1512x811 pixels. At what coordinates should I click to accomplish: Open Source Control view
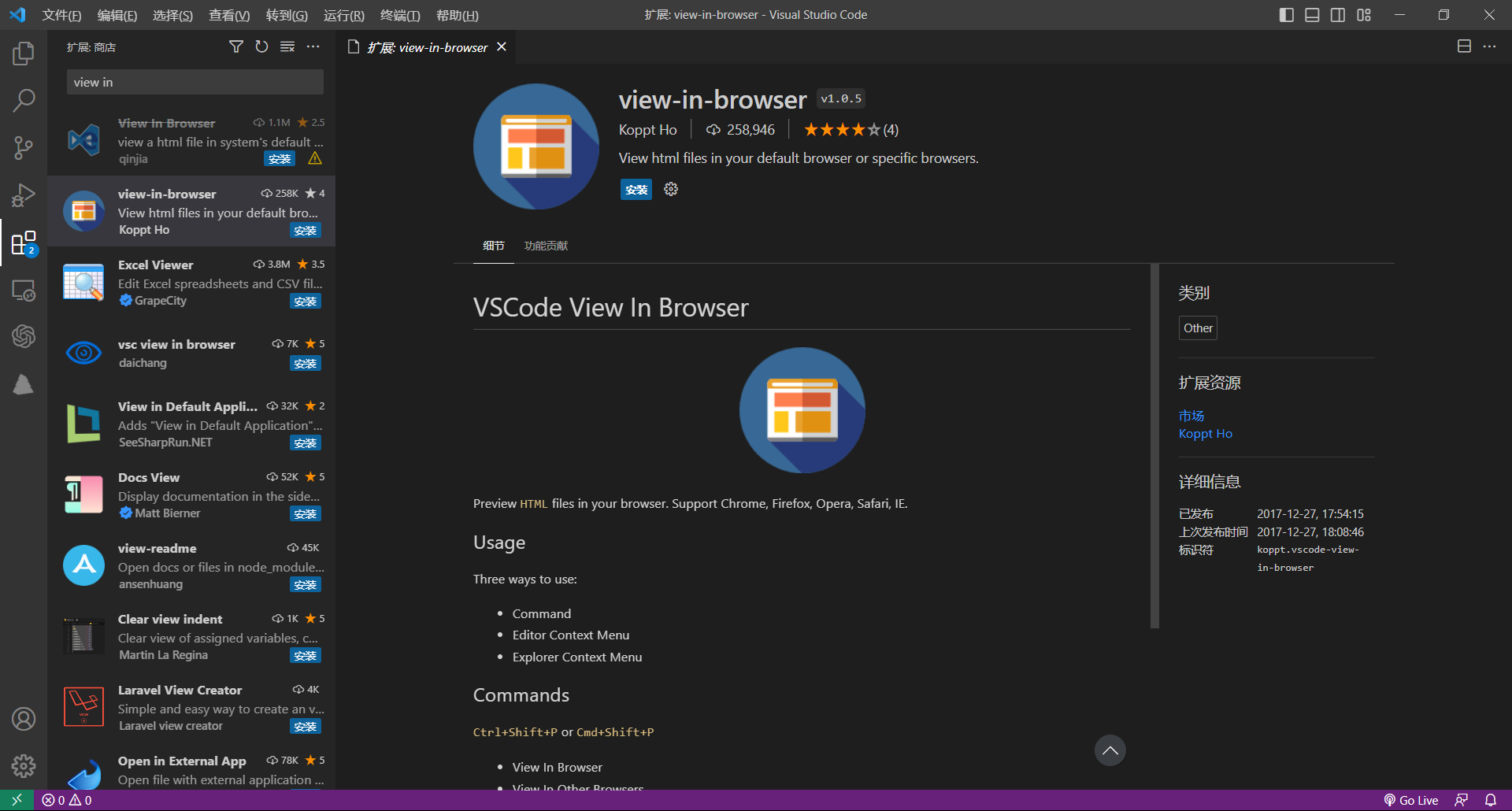(x=24, y=148)
